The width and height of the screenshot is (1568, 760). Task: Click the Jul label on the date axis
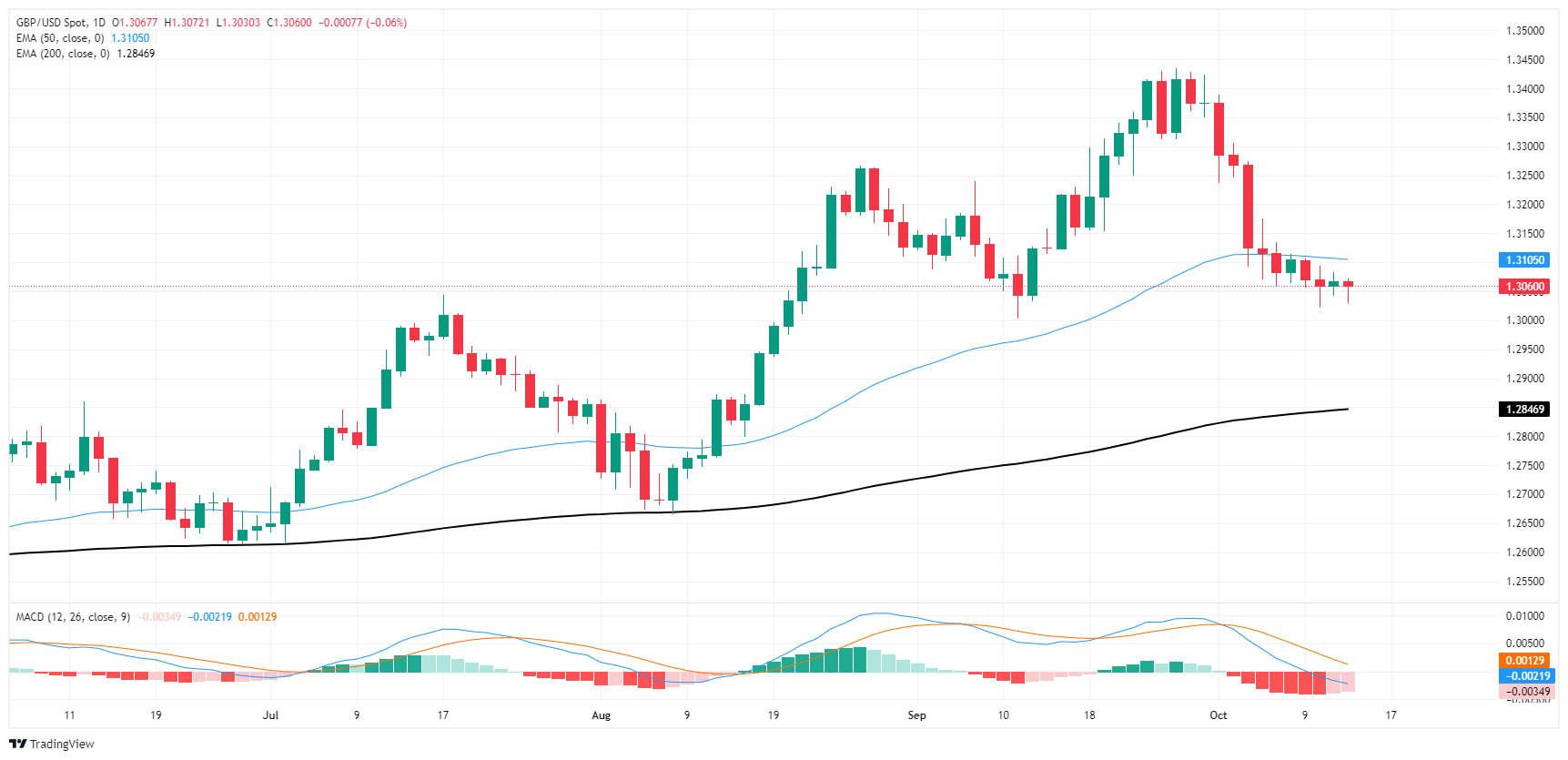coord(270,715)
